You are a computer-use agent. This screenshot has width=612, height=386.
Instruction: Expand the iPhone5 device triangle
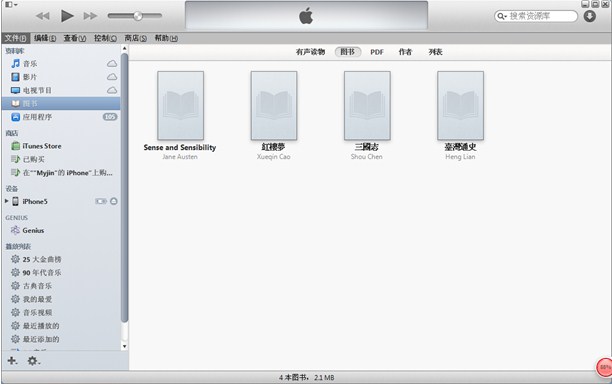click(6, 201)
